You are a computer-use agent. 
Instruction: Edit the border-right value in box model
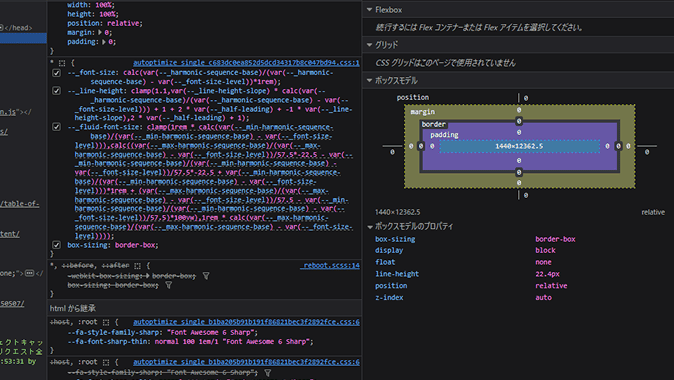pyautogui.click(x=618, y=146)
